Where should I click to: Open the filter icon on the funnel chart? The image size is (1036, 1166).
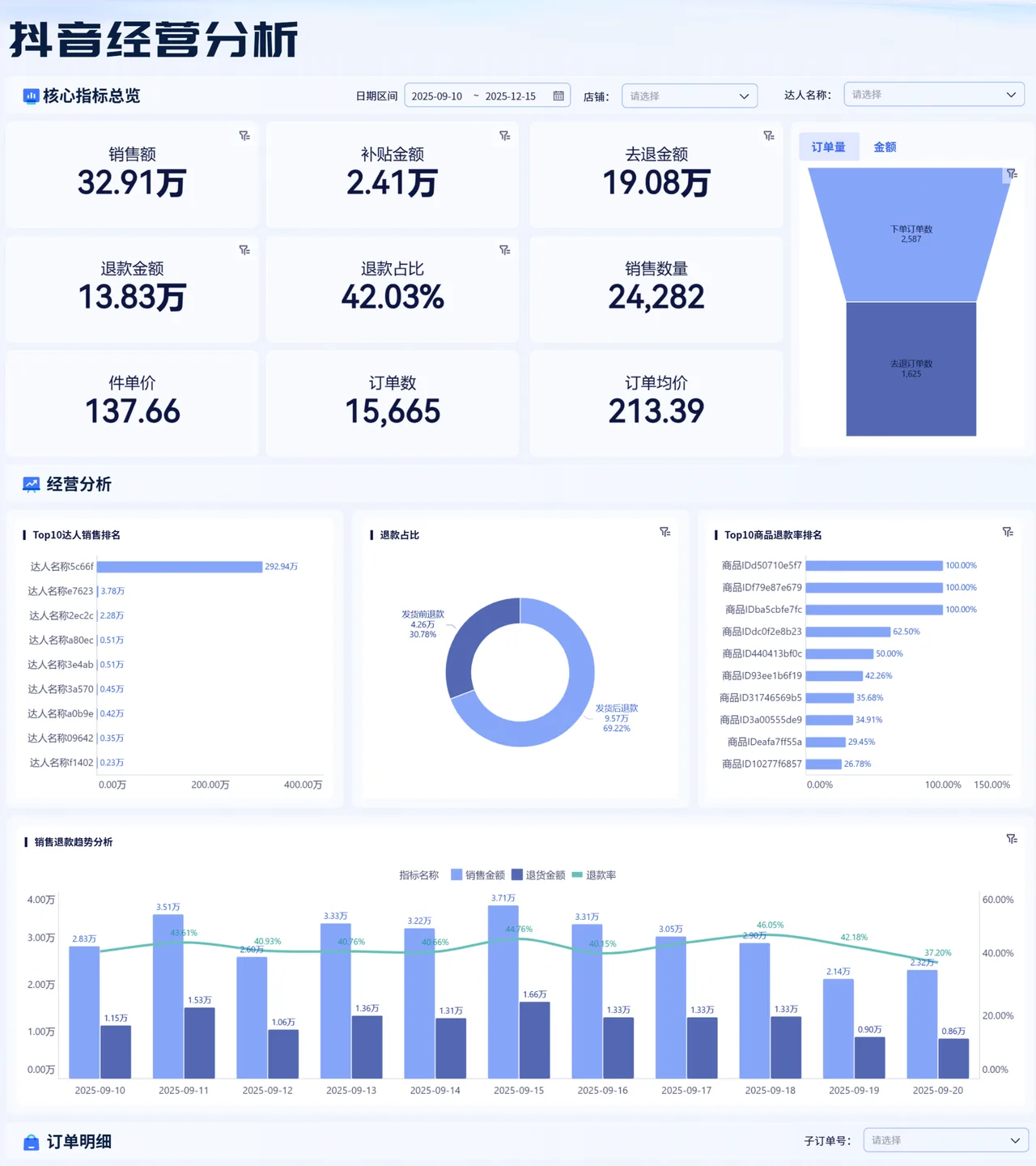click(1012, 174)
